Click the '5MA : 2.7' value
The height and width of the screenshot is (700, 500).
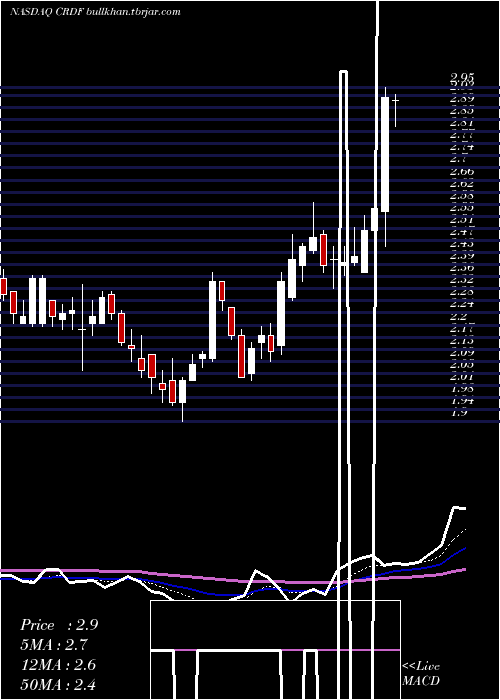(x=54, y=645)
